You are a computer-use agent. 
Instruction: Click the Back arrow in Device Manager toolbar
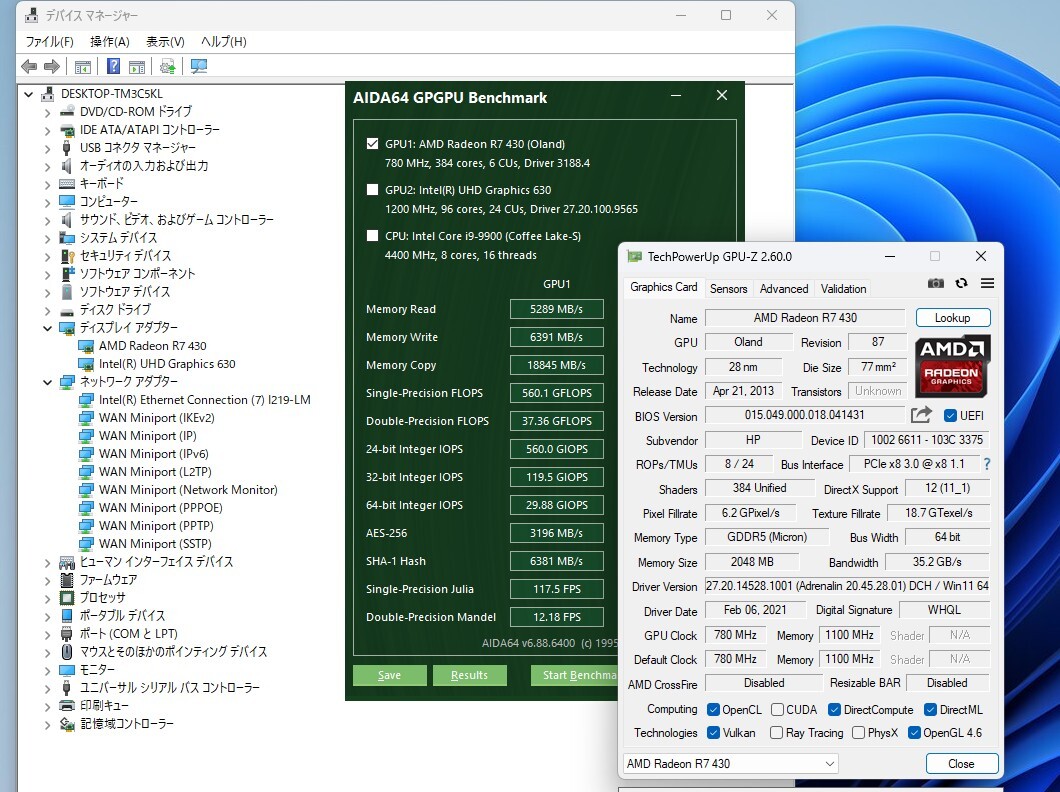[x=29, y=66]
